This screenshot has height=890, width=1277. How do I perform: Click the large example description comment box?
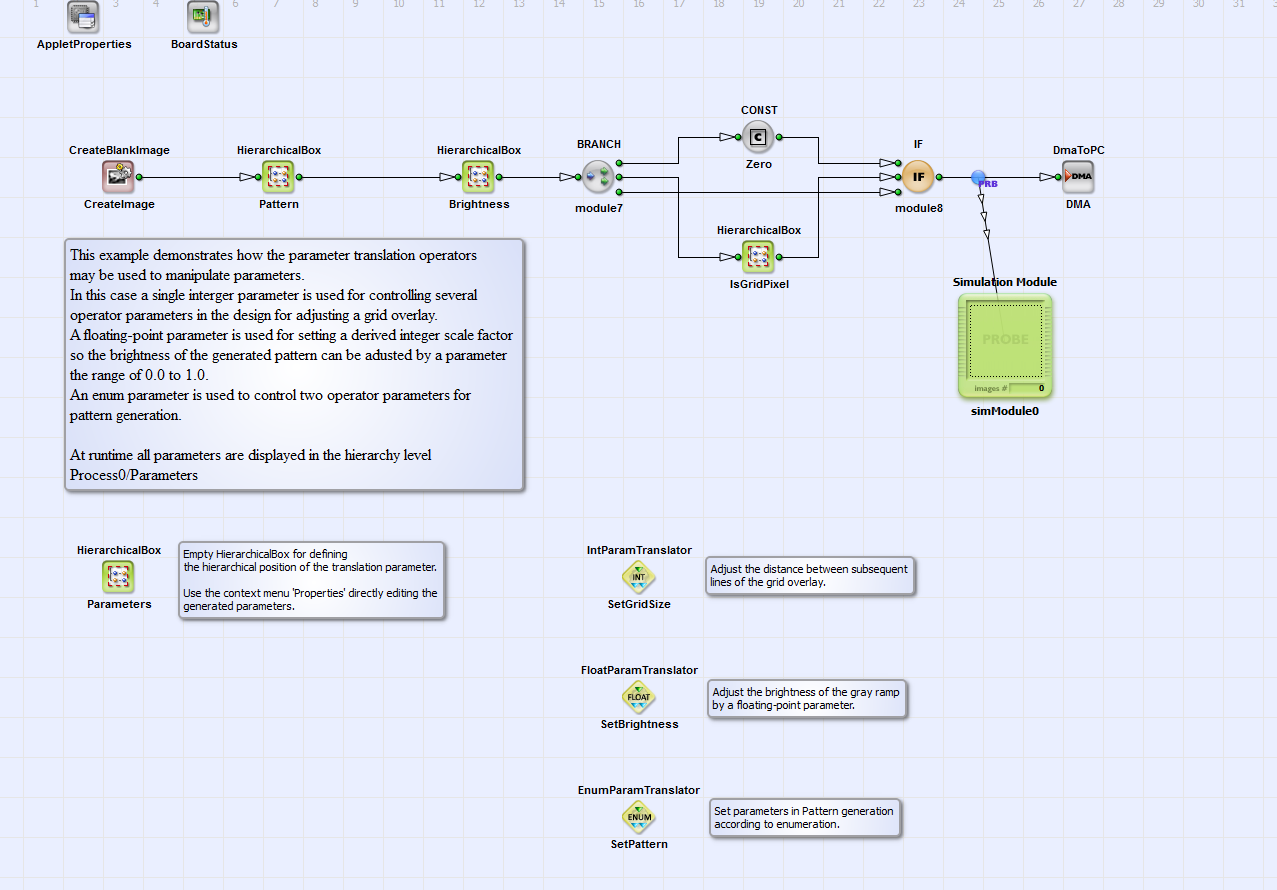(294, 364)
